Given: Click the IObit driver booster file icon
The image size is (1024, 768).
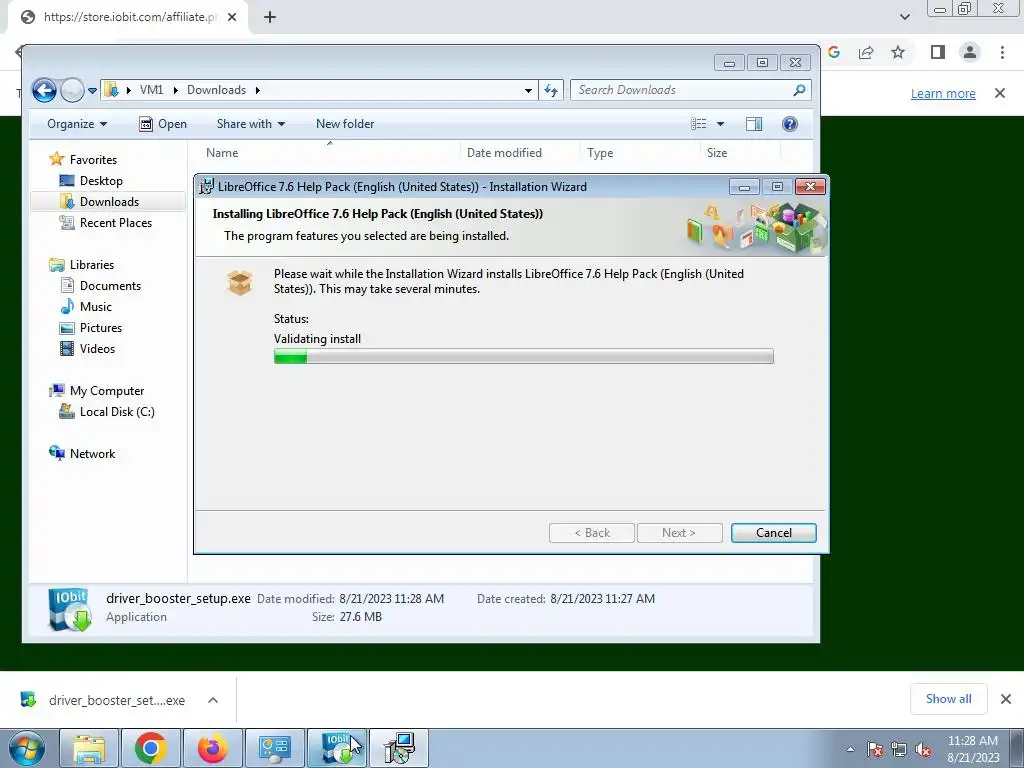Looking at the screenshot, I should [70, 611].
